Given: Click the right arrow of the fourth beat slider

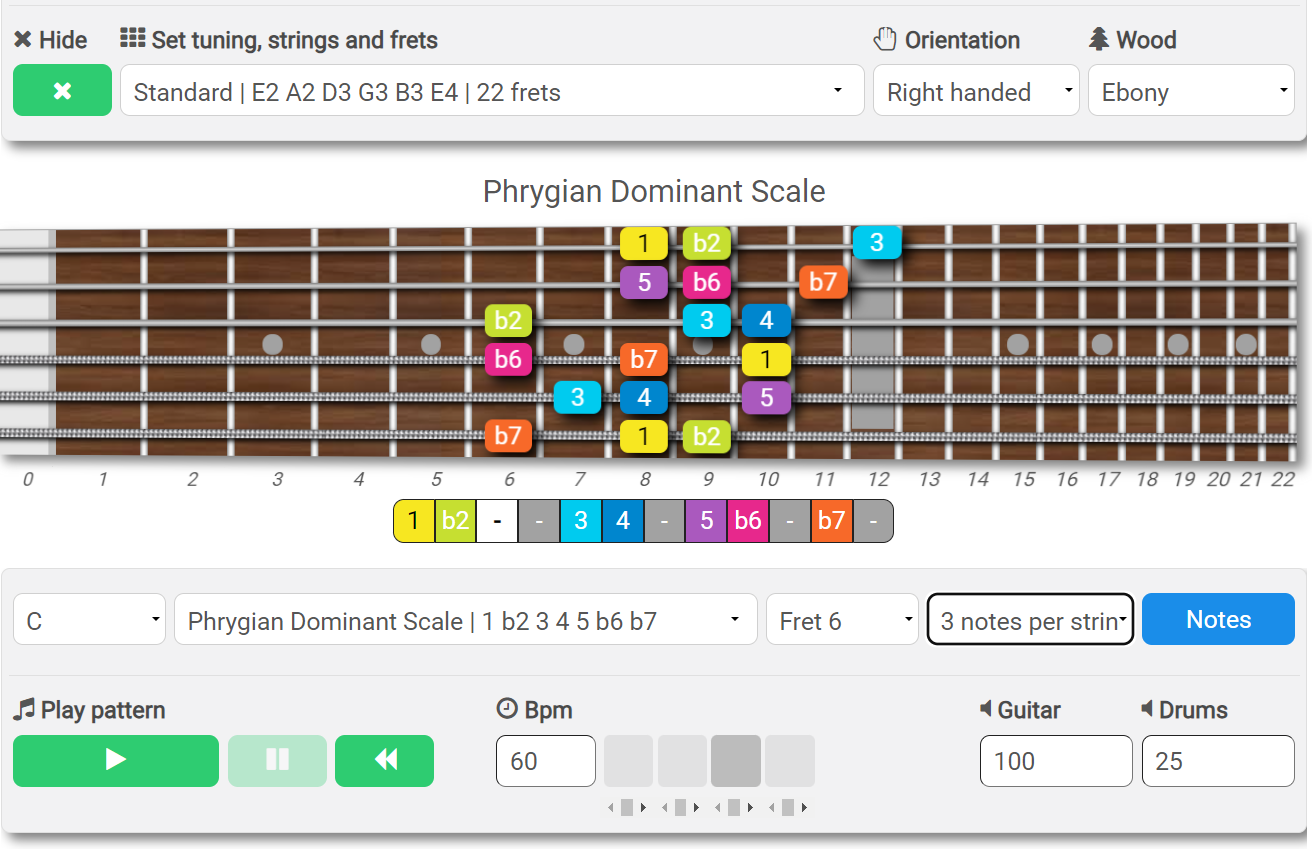Looking at the screenshot, I should 805,807.
